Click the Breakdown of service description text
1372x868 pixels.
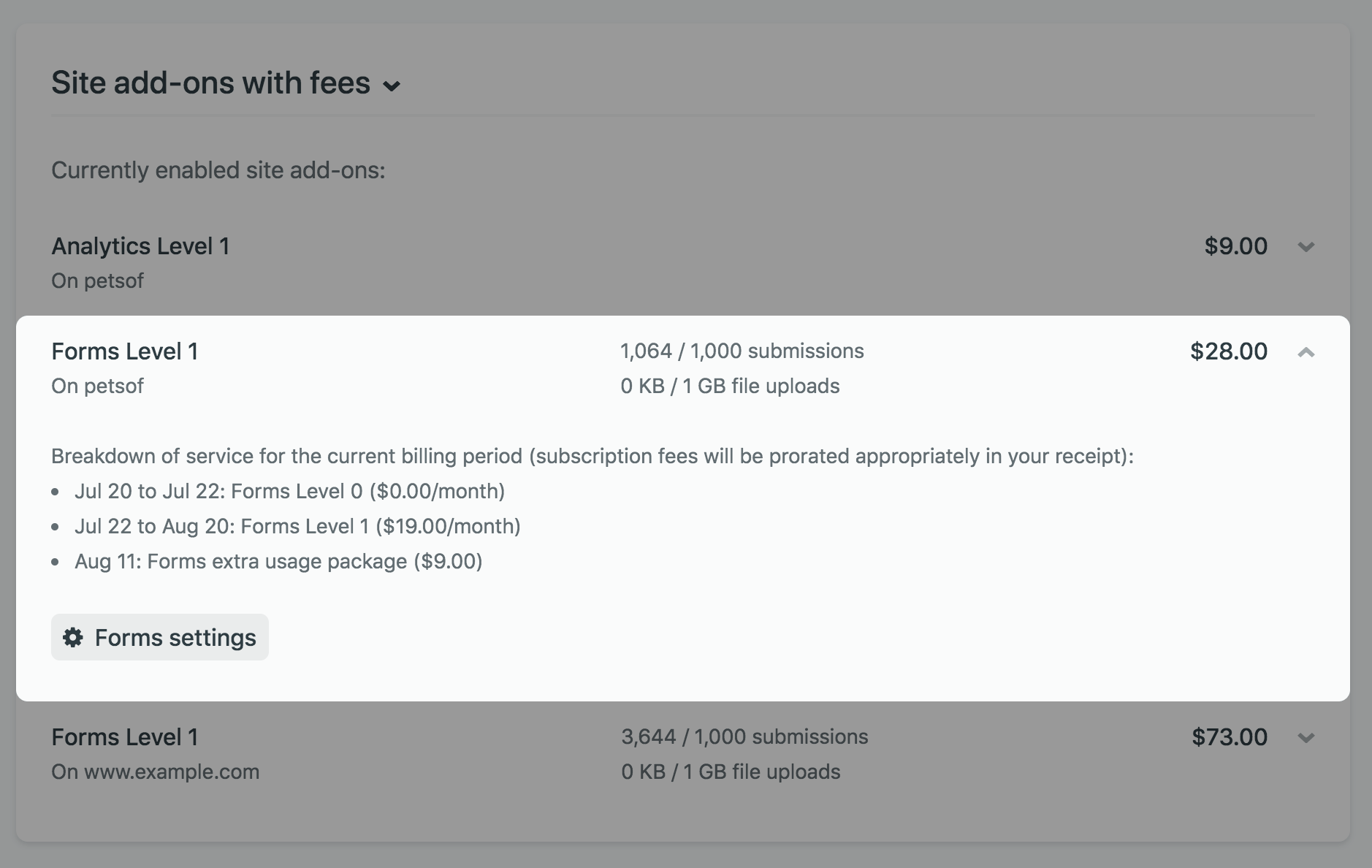tap(592, 457)
